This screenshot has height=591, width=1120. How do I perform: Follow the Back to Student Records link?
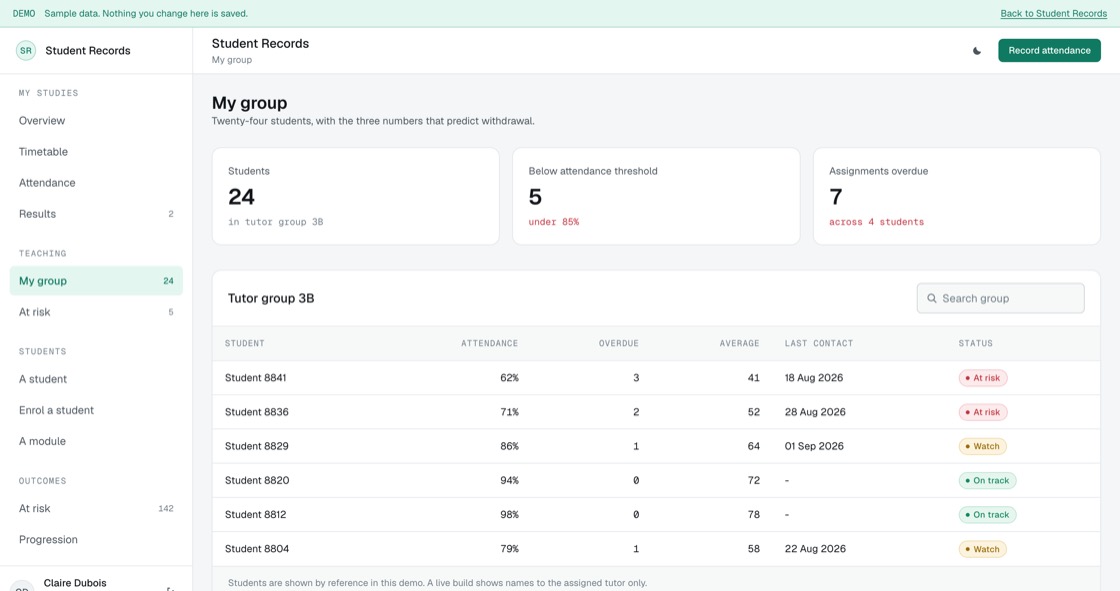1054,14
